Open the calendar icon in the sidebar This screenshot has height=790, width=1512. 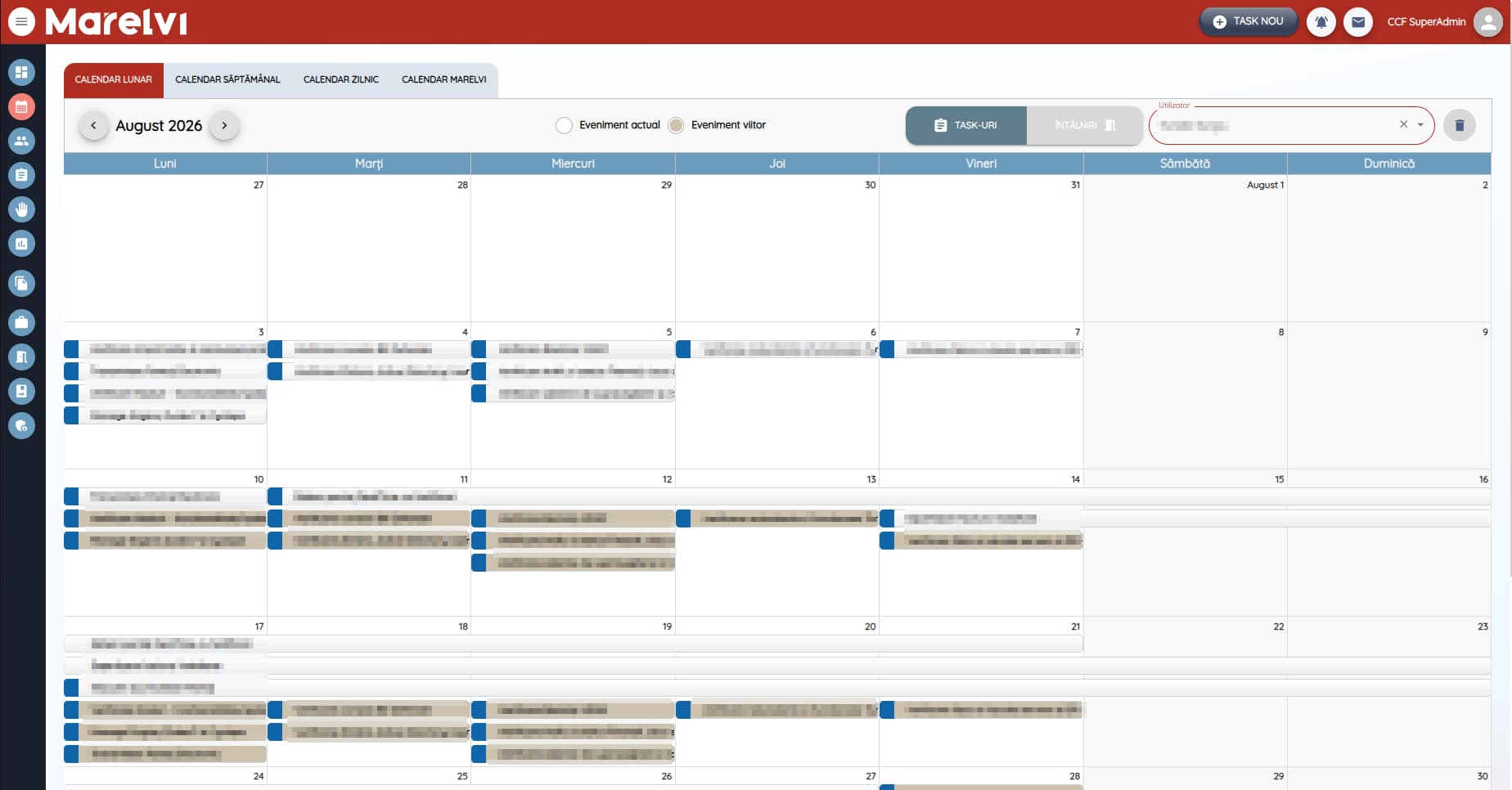pyautogui.click(x=22, y=106)
